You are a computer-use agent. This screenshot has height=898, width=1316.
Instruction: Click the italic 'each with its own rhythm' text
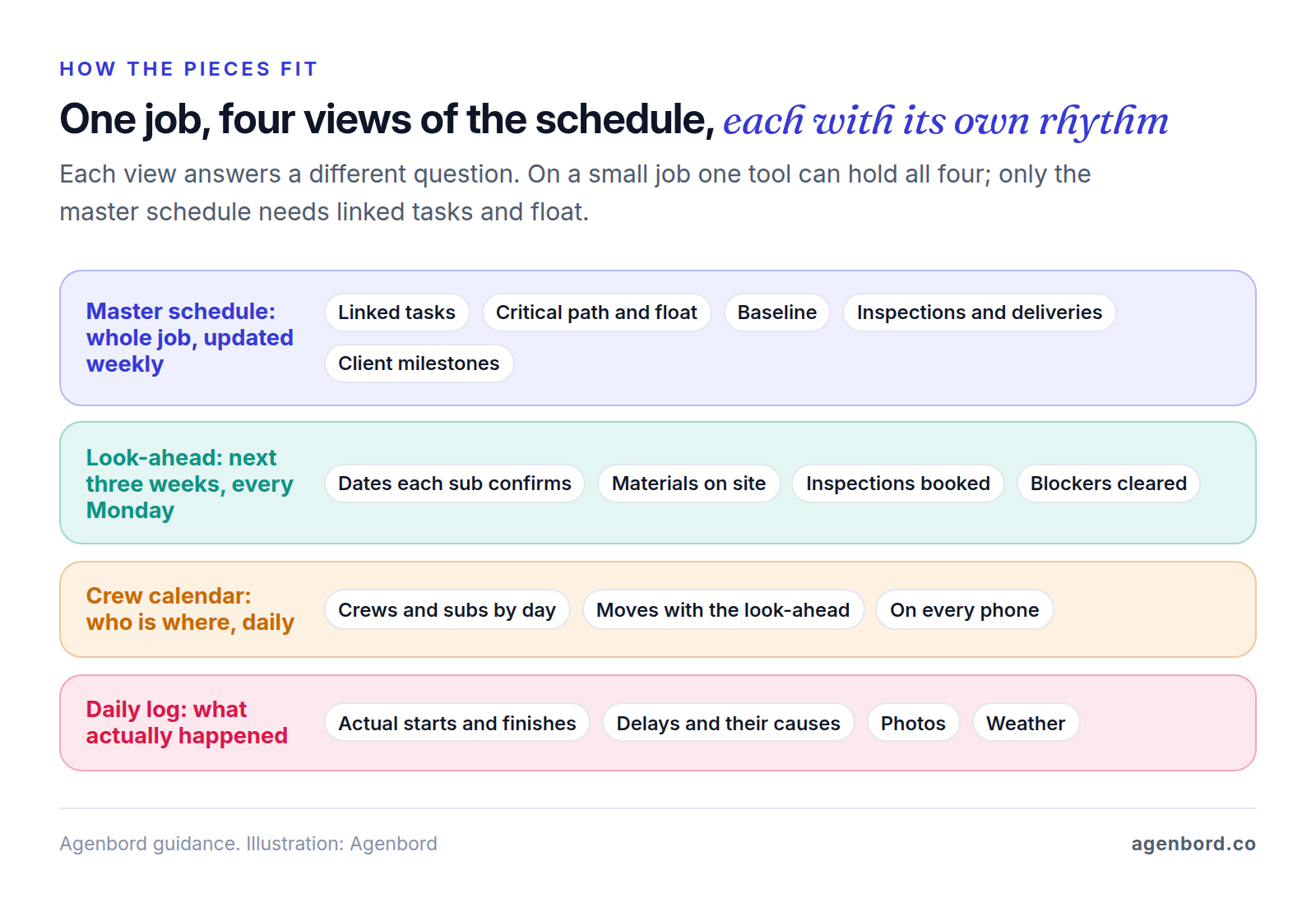point(946,121)
